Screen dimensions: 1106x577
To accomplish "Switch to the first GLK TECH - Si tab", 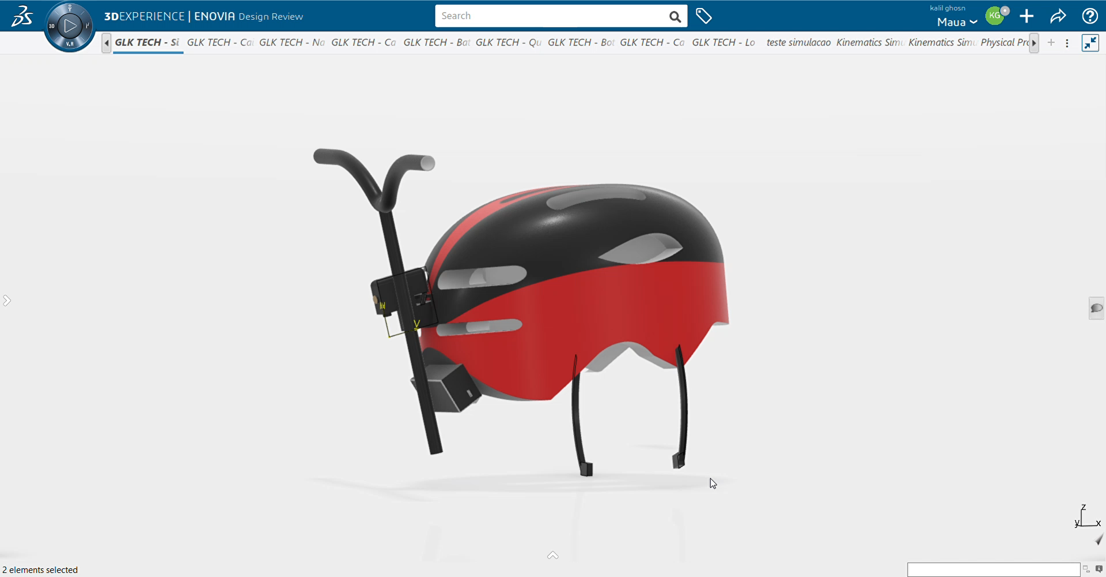I will [x=147, y=42].
